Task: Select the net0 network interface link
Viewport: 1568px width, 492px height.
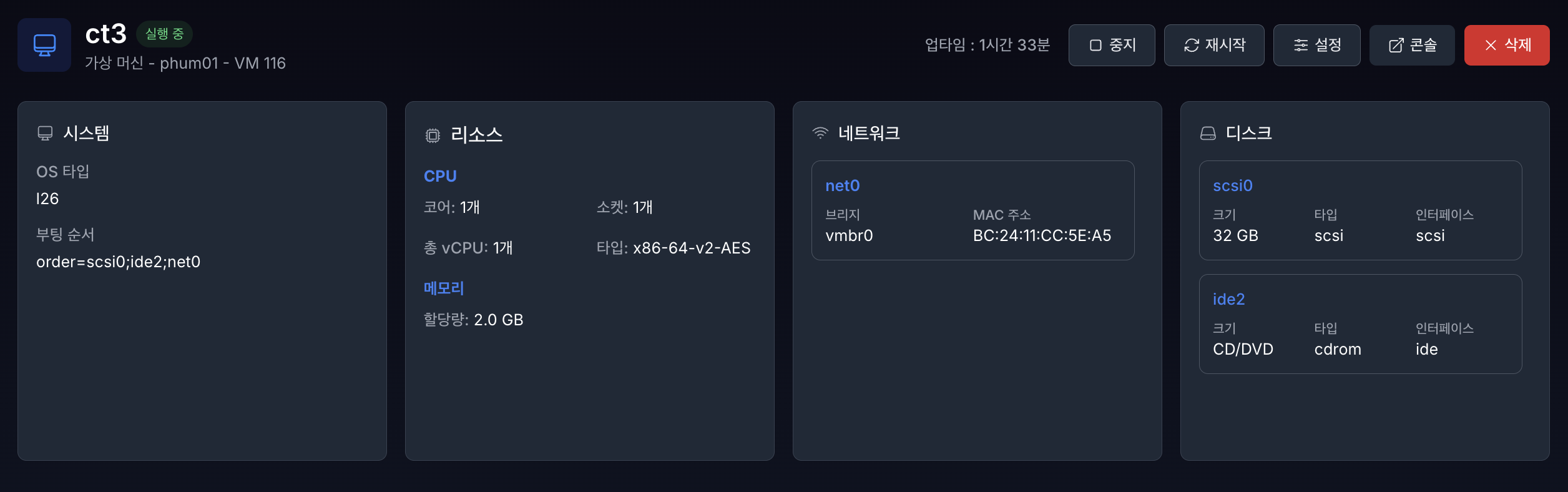Action: [843, 185]
